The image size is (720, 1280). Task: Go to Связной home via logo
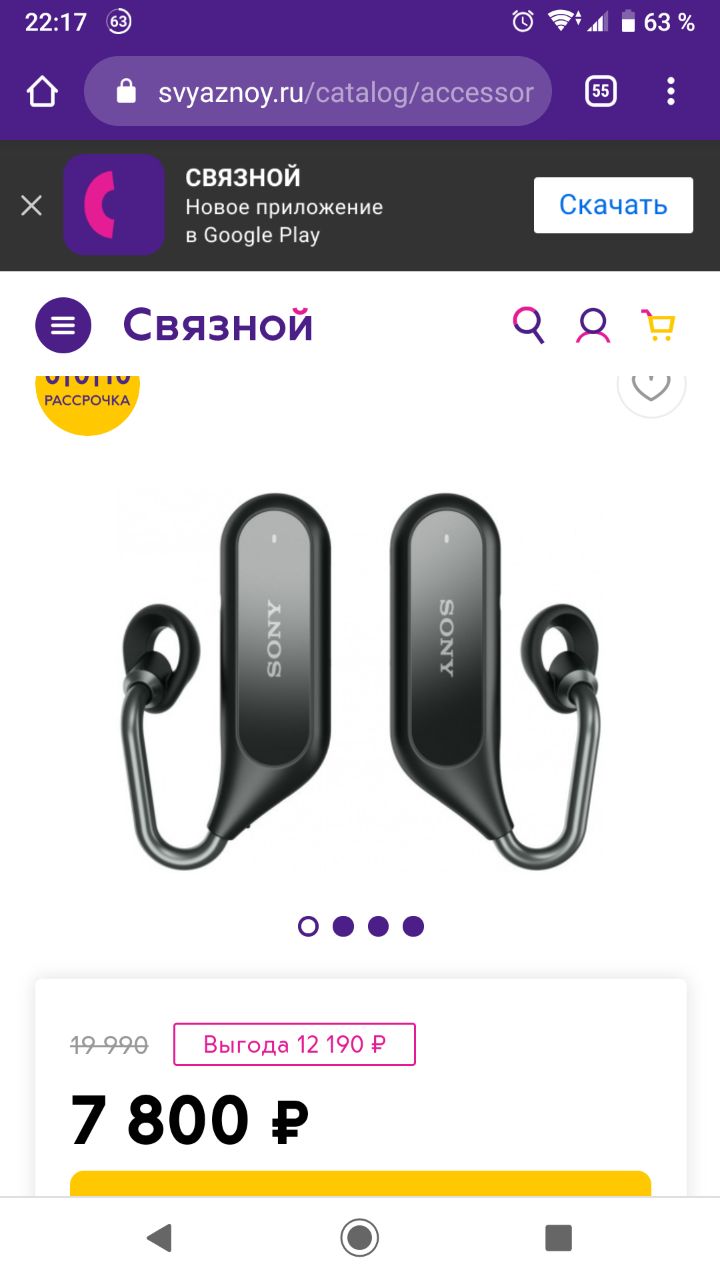click(218, 325)
